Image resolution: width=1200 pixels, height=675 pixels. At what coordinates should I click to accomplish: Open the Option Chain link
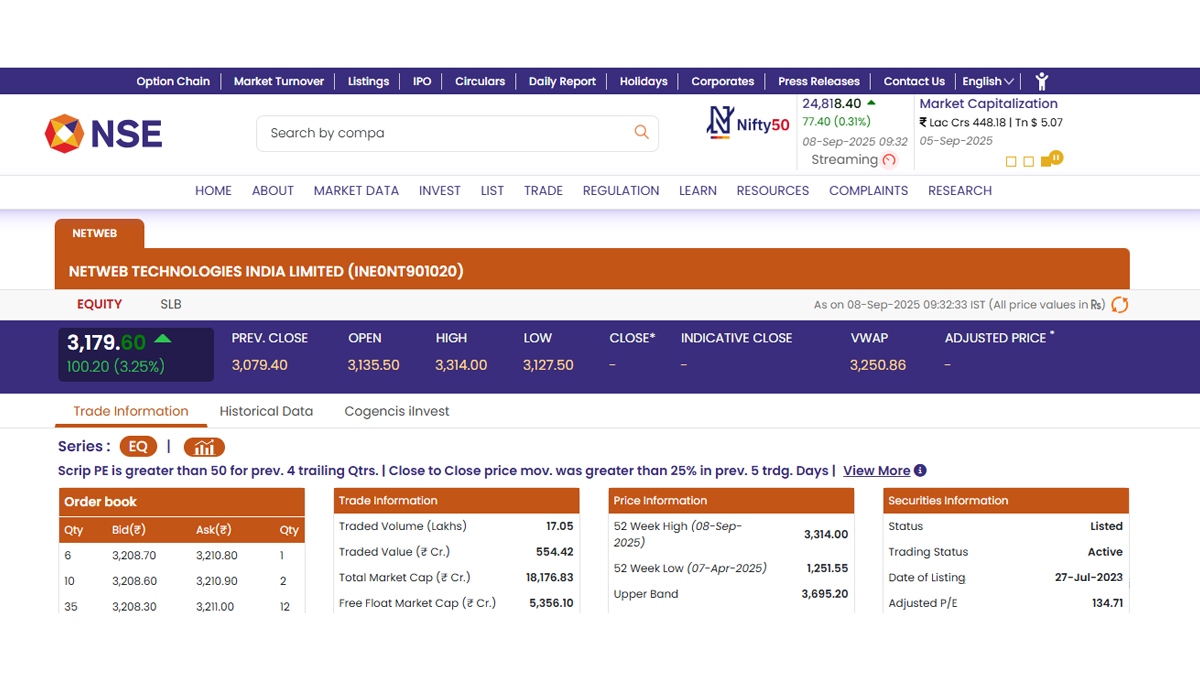(173, 81)
